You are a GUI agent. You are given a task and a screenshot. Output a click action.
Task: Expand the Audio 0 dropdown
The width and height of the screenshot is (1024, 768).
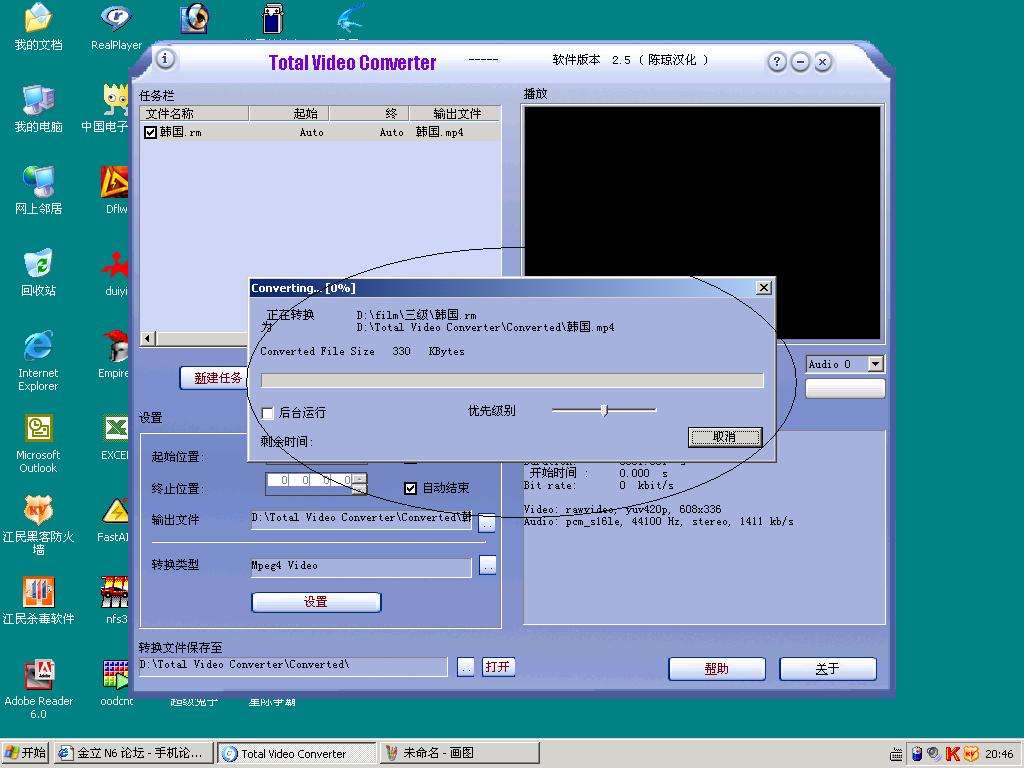[875, 364]
